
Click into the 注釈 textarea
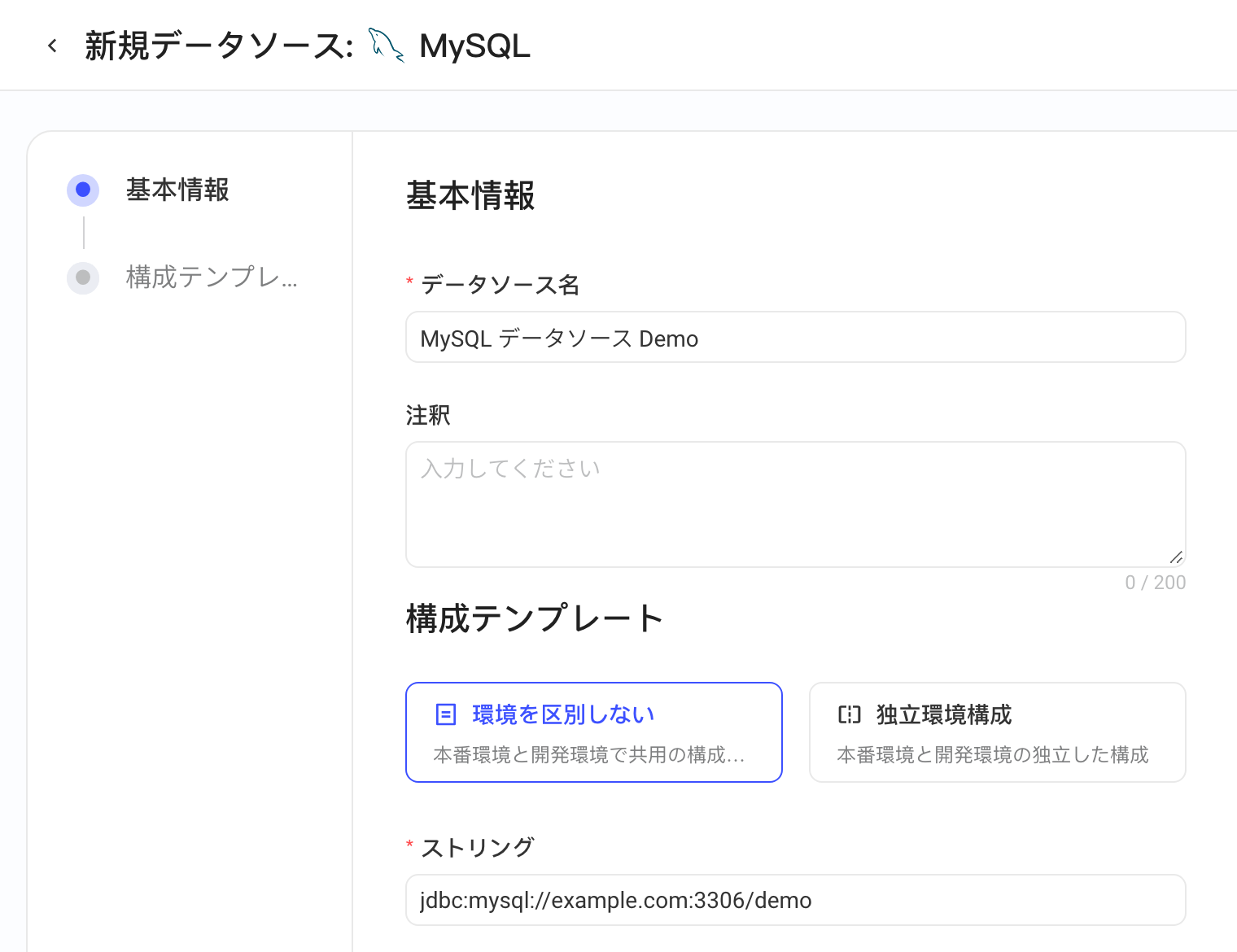tap(796, 504)
